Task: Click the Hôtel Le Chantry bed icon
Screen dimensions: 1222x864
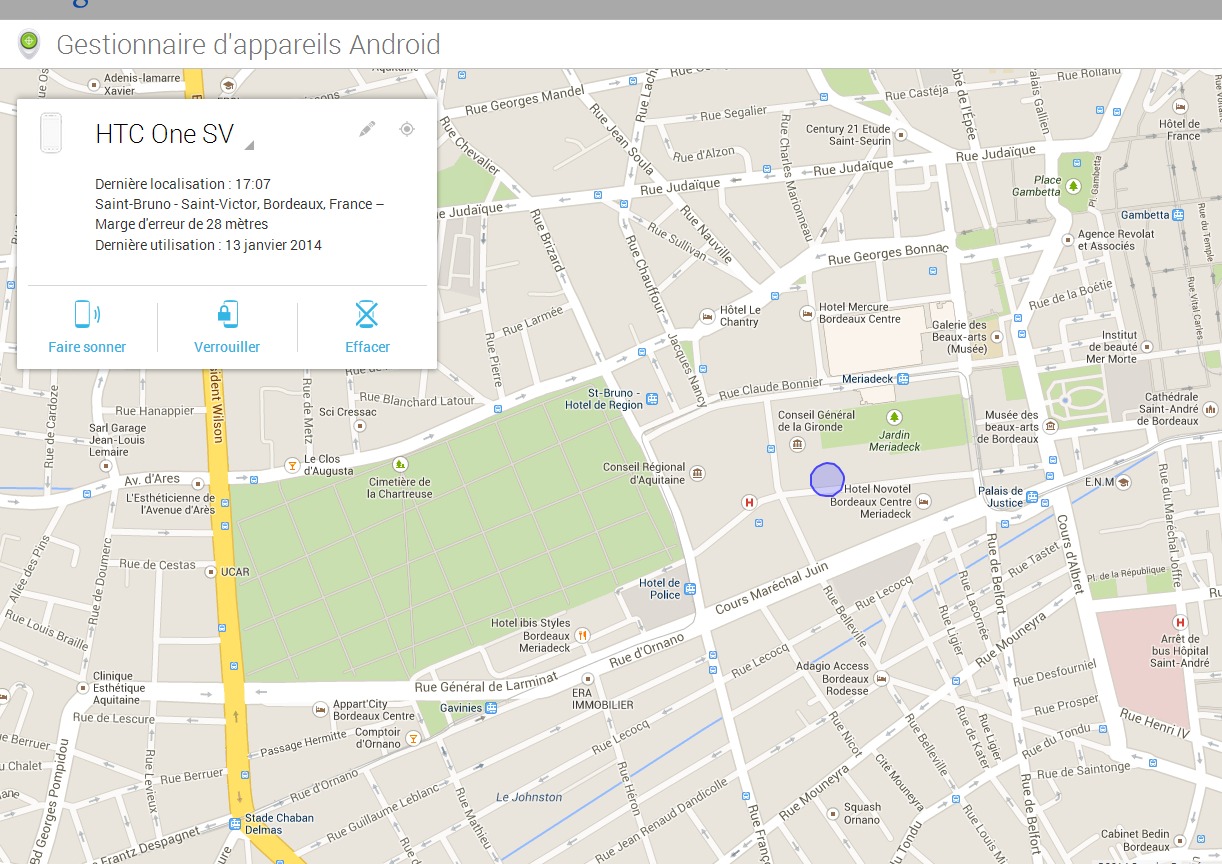Action: (708, 316)
